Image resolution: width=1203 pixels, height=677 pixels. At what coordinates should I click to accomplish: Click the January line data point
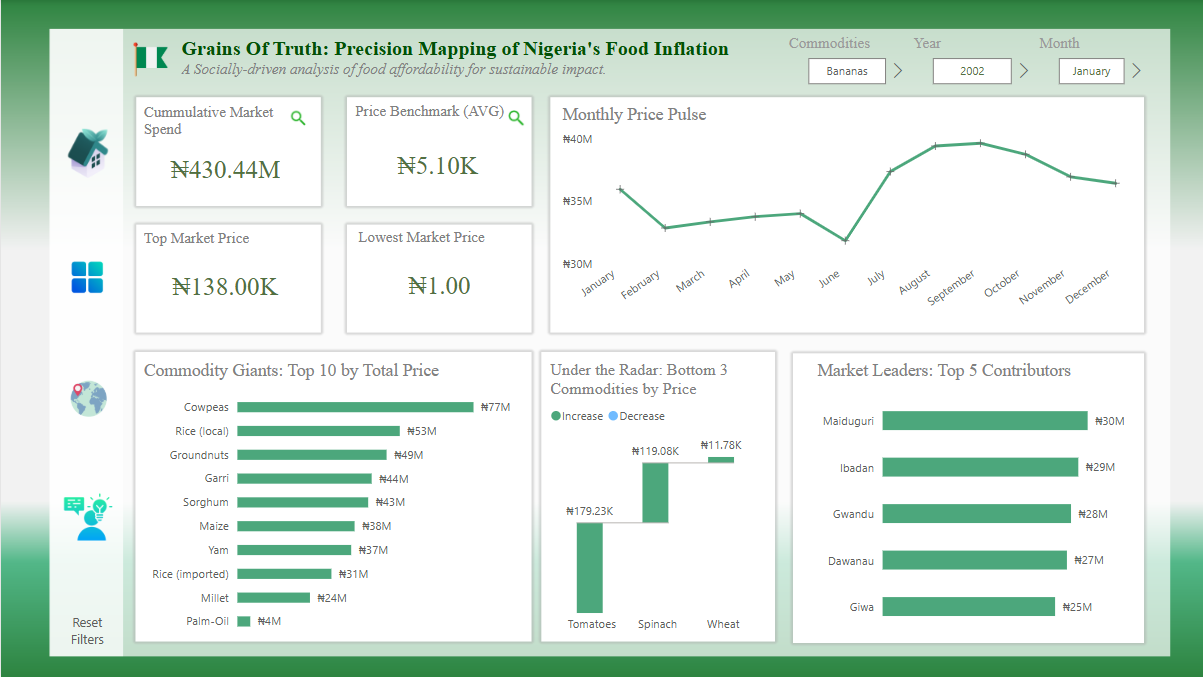coord(621,189)
